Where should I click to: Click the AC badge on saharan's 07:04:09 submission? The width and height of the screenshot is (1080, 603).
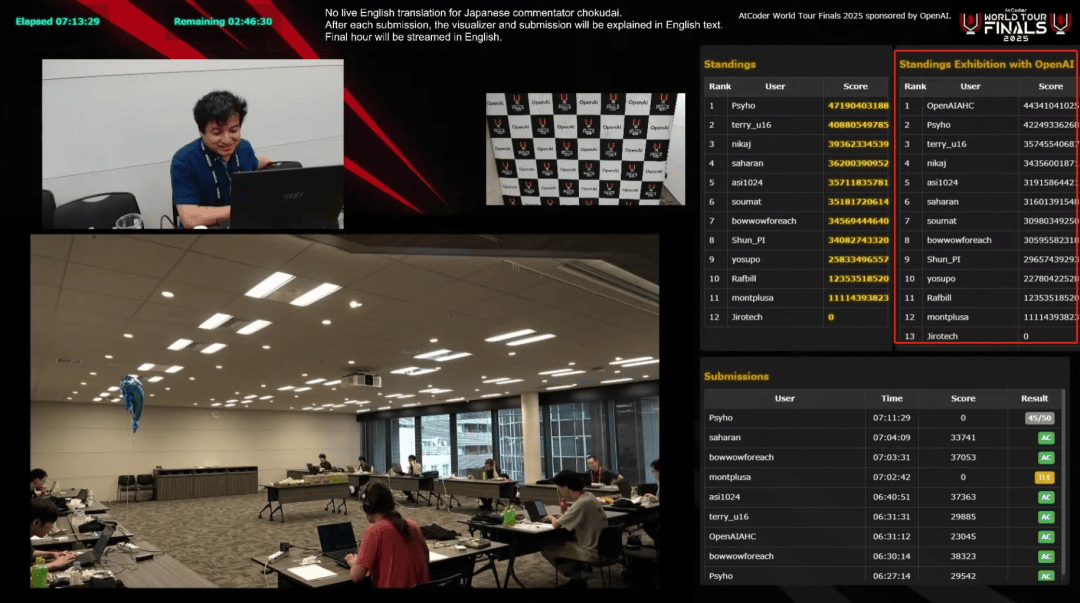pyautogui.click(x=1046, y=438)
